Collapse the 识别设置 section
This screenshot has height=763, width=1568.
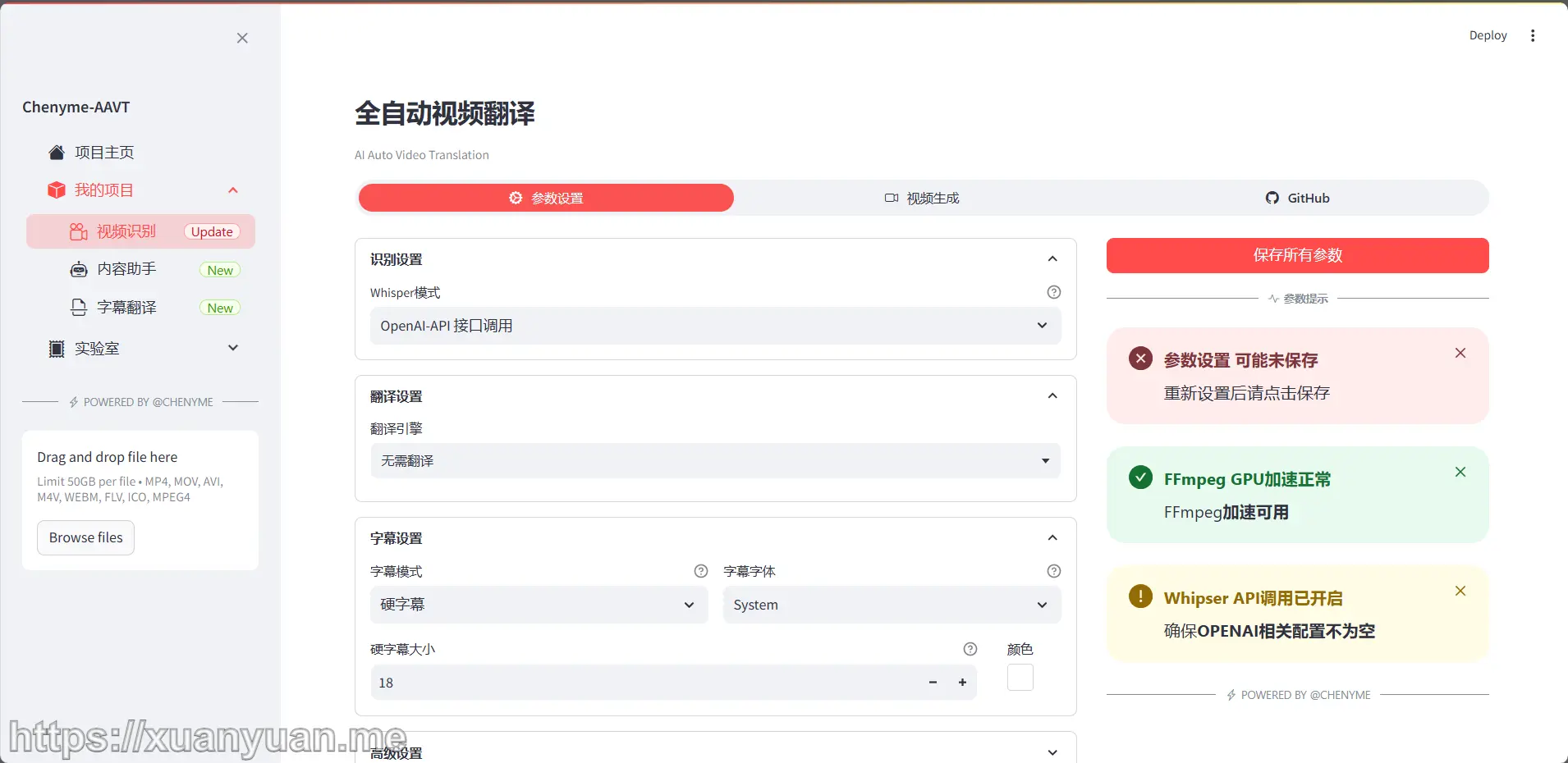tap(1052, 259)
